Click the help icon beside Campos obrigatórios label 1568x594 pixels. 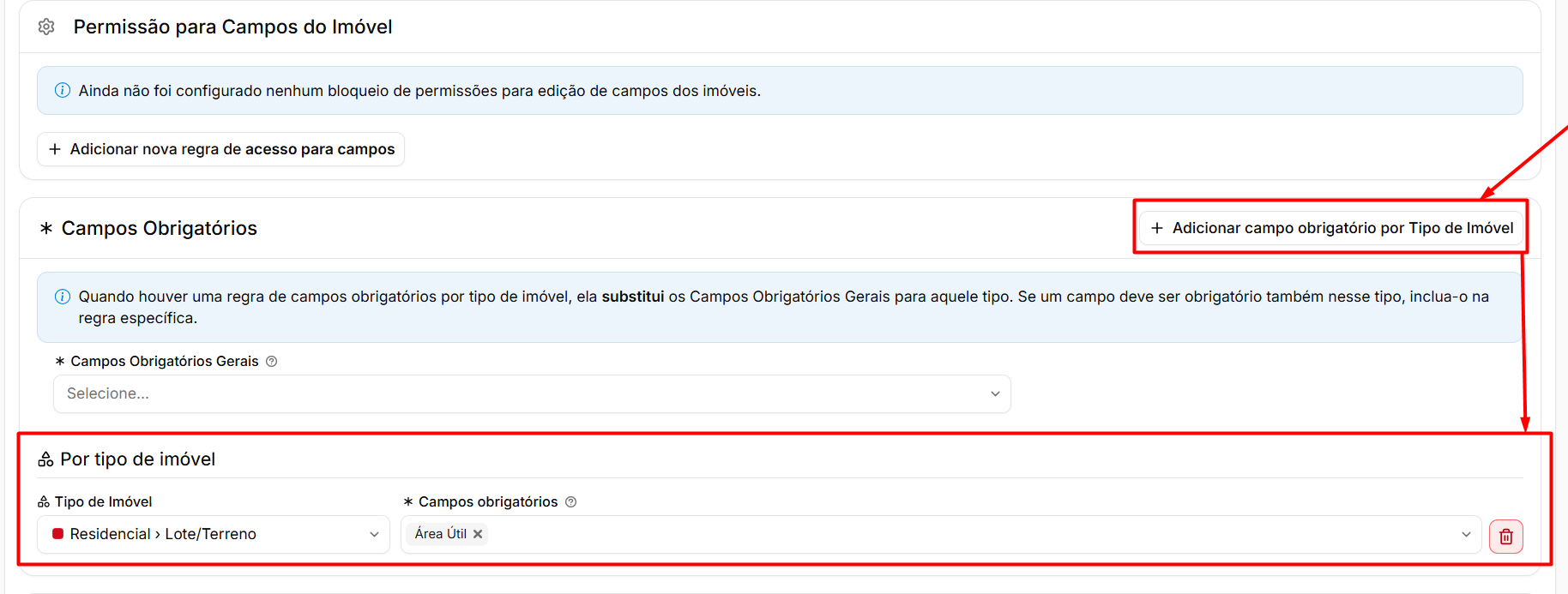click(571, 502)
